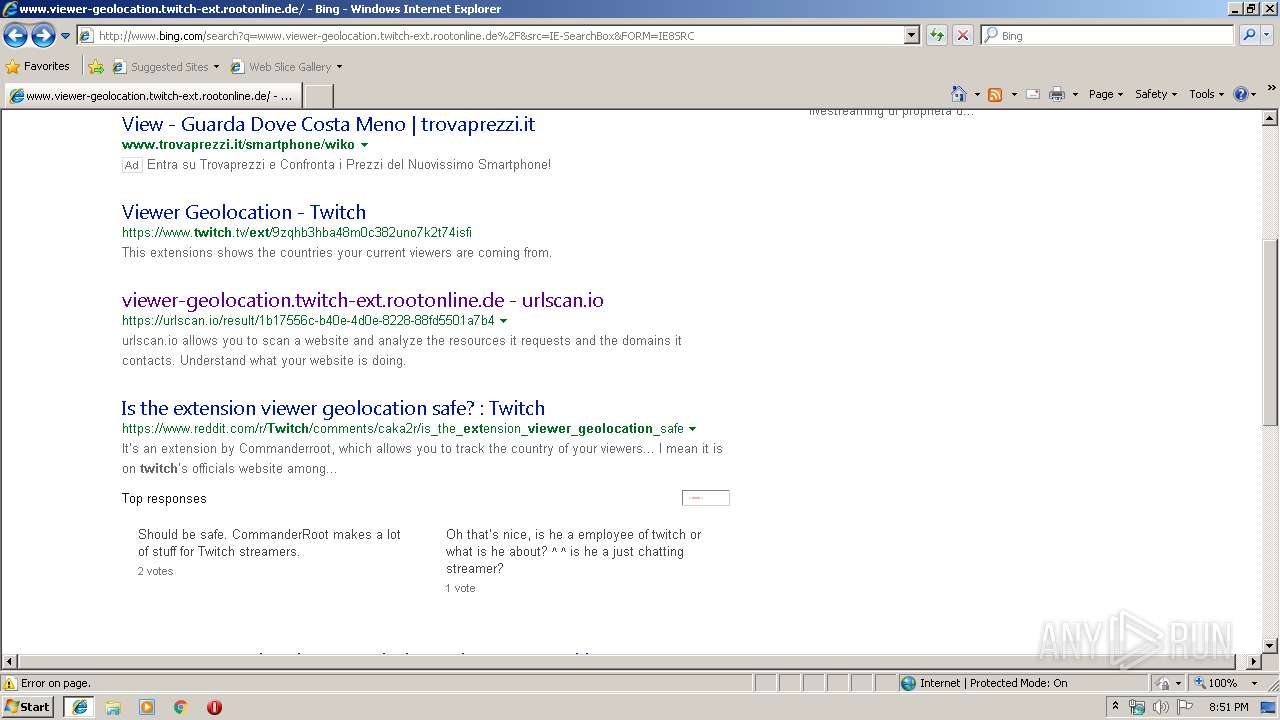This screenshot has height=720, width=1280.
Task: Click 'Error on page' warning icon
Action: tap(10, 683)
